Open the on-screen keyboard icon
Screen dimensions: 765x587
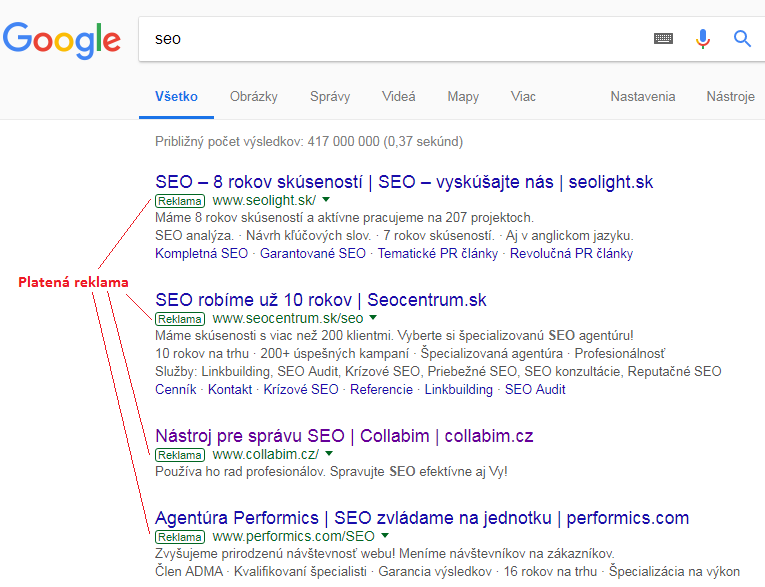coord(663,38)
